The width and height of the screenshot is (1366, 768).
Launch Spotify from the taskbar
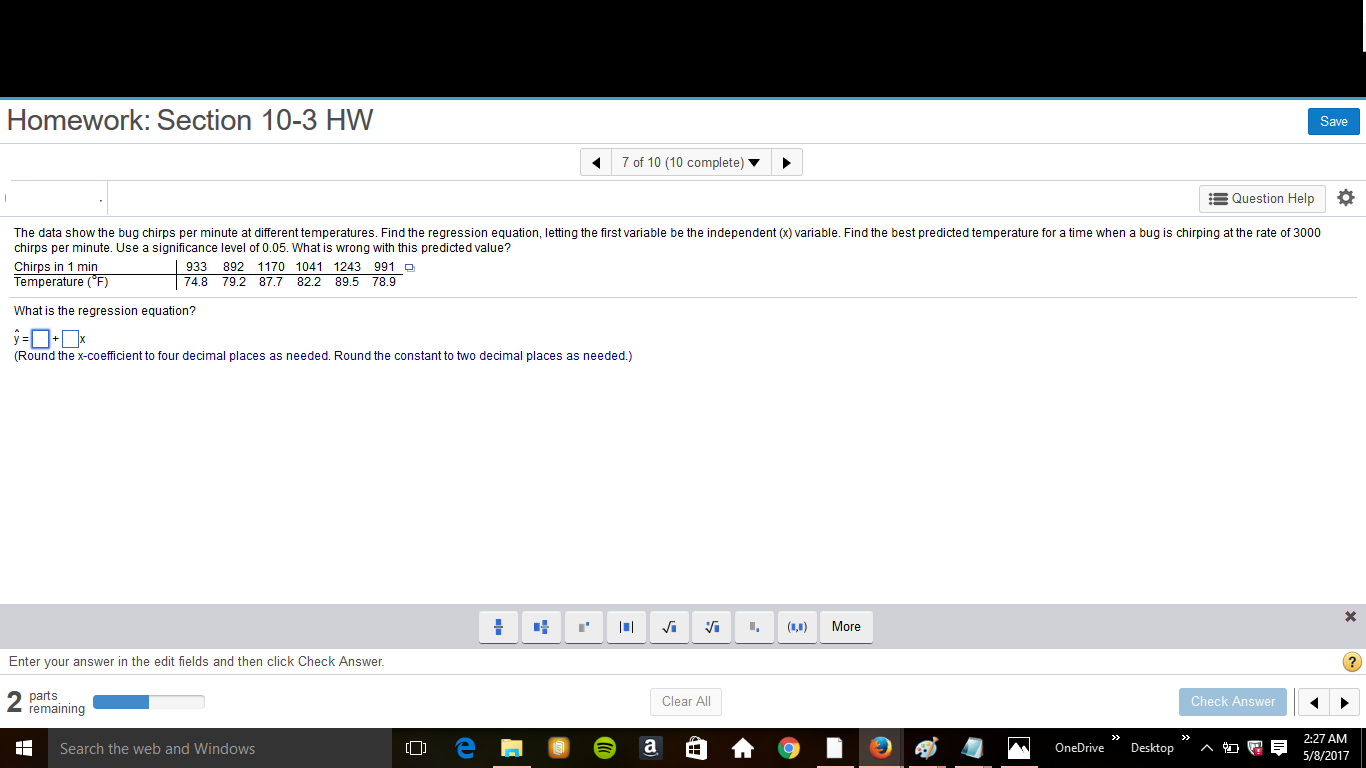coord(604,748)
